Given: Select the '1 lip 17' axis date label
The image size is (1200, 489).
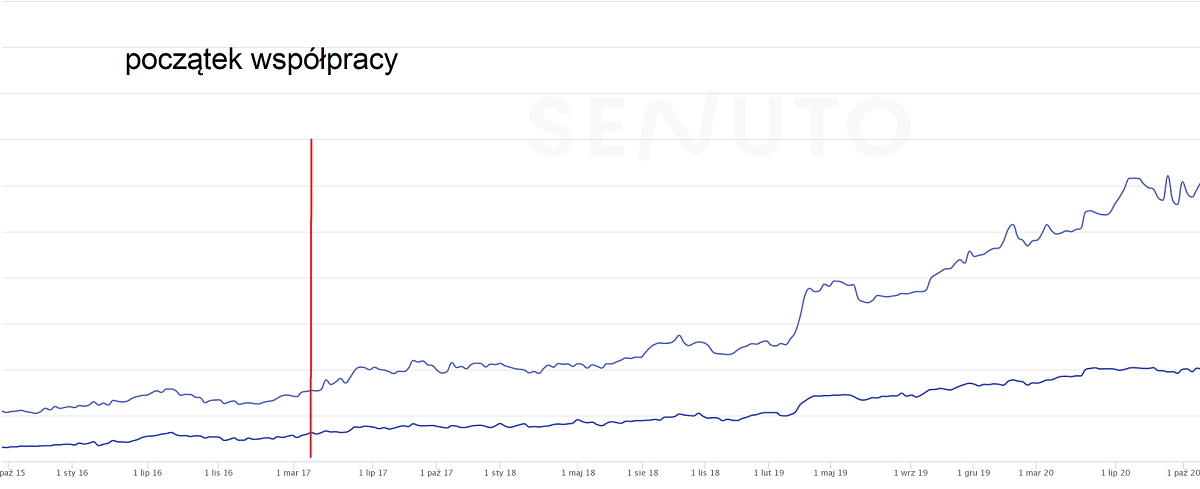Looking at the screenshot, I should pyautogui.click(x=372, y=473).
